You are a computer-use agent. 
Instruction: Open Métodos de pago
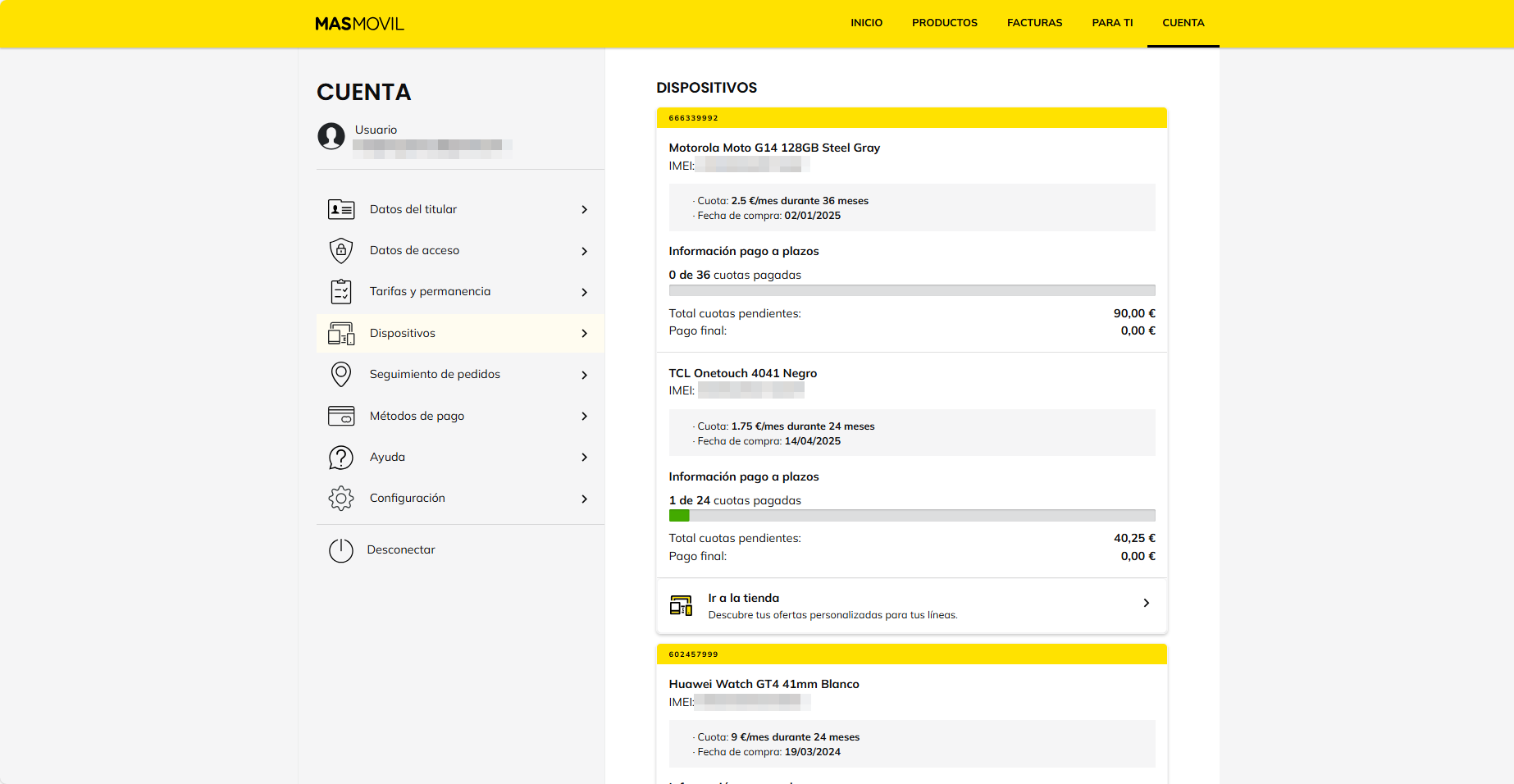pyautogui.click(x=460, y=416)
